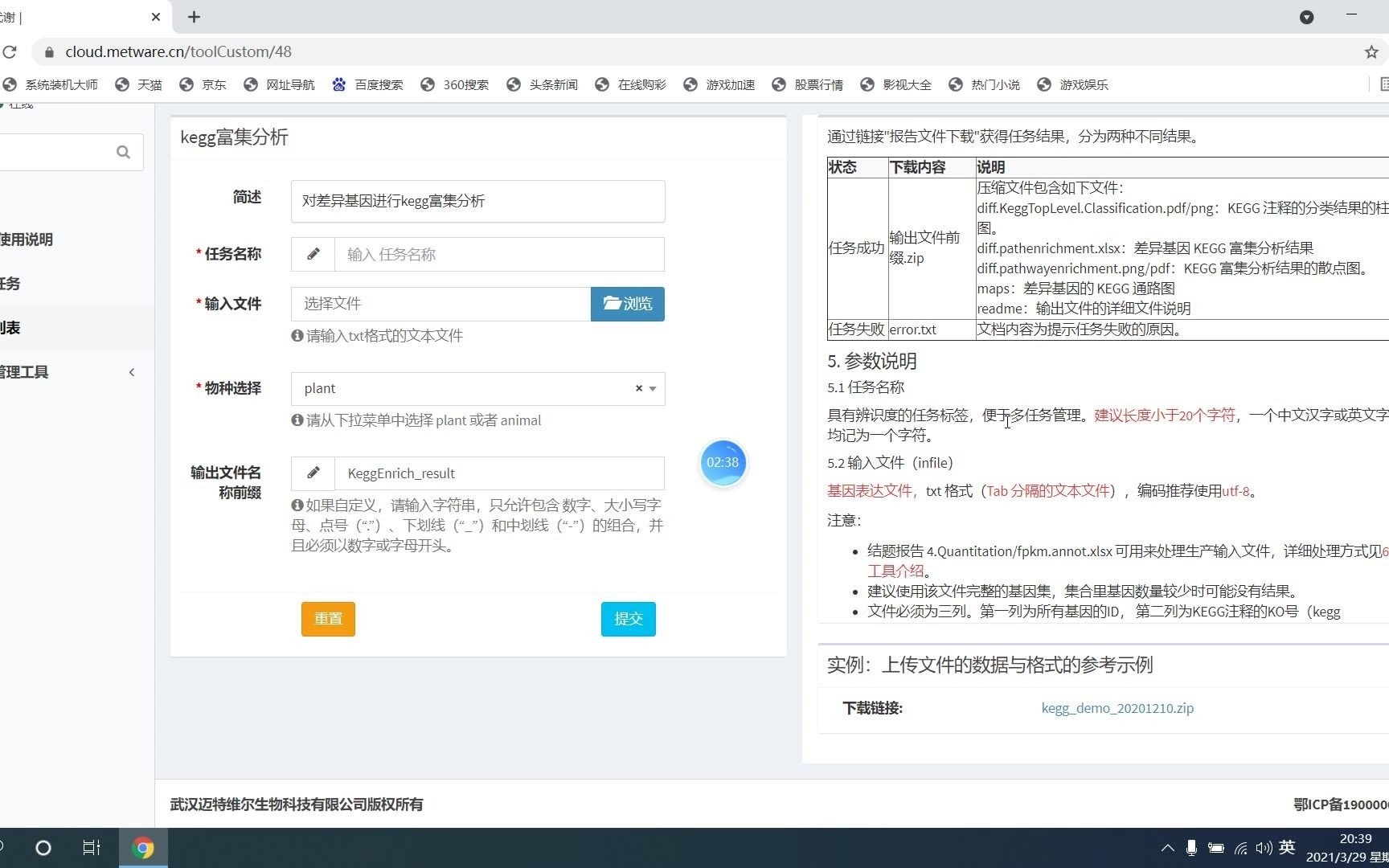Open the Windows Cortana circle icon
The image size is (1389, 868).
(43, 848)
